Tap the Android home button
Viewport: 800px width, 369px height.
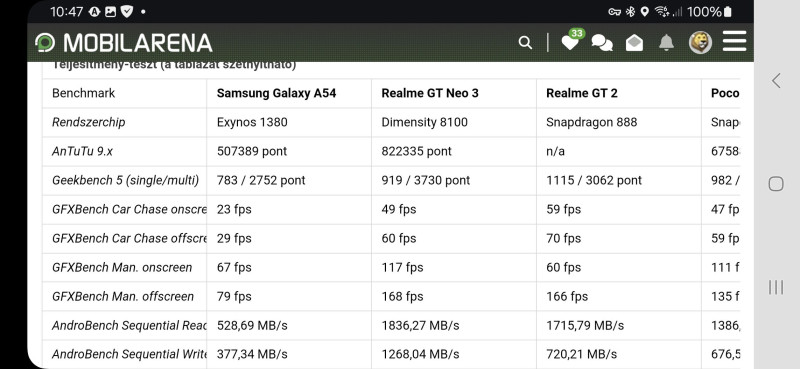coord(776,184)
